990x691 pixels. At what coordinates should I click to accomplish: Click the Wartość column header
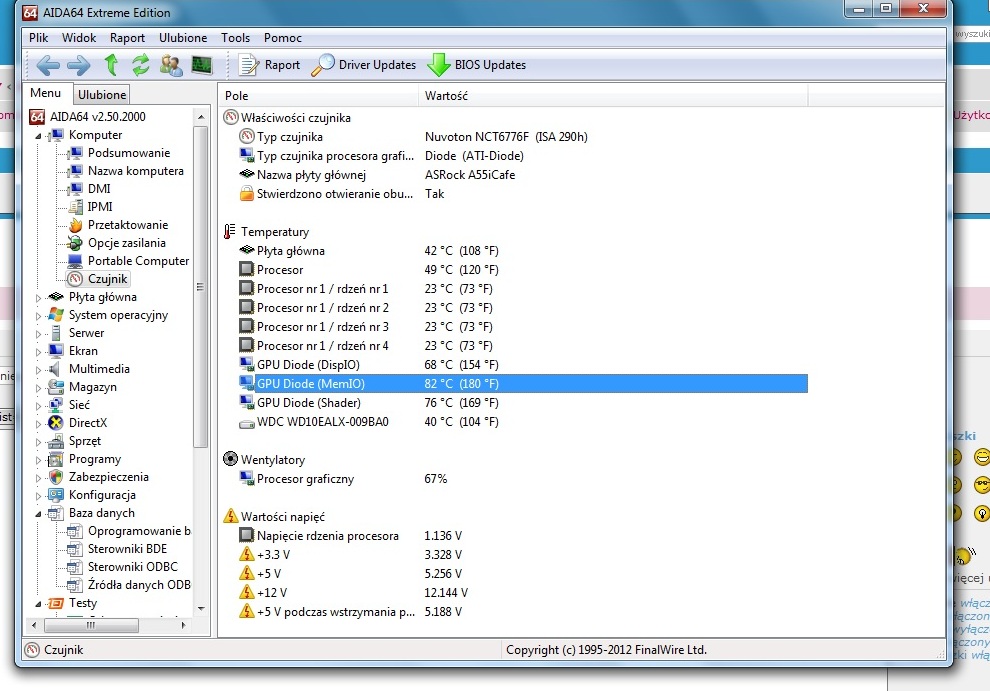tap(446, 96)
